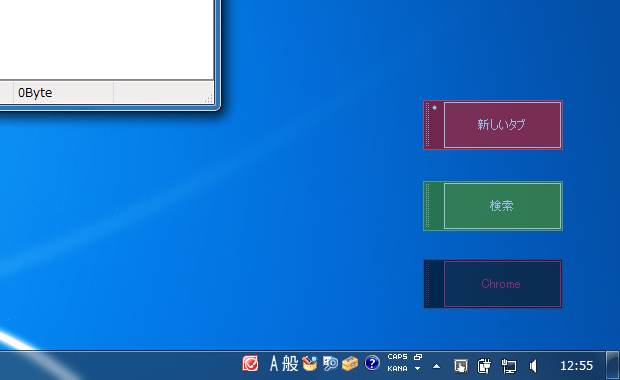The height and width of the screenshot is (380, 620).
Task: Click the Chrome launcher button
Action: (502, 284)
